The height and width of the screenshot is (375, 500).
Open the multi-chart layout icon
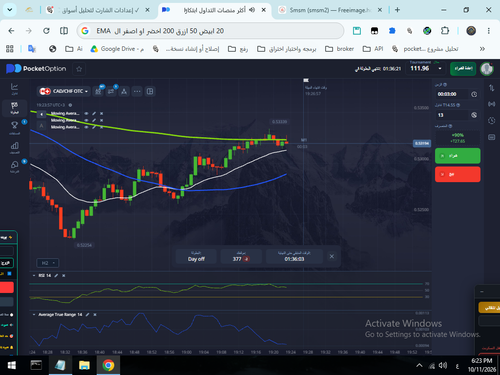click(150, 91)
